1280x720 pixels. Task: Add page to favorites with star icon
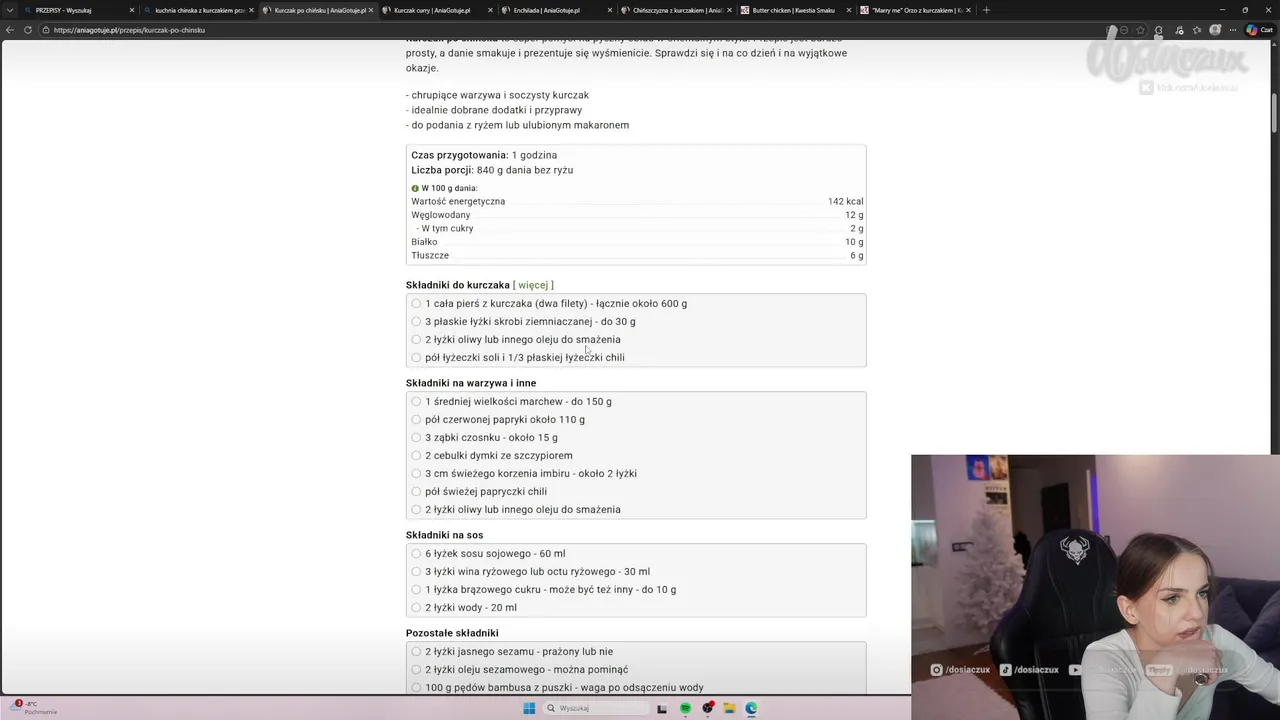(1140, 30)
